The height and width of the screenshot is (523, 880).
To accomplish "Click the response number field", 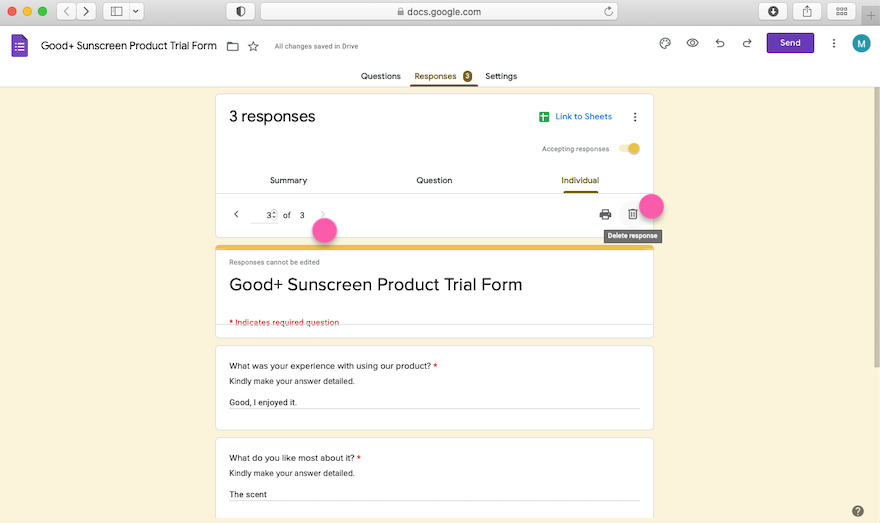I will 264,215.
